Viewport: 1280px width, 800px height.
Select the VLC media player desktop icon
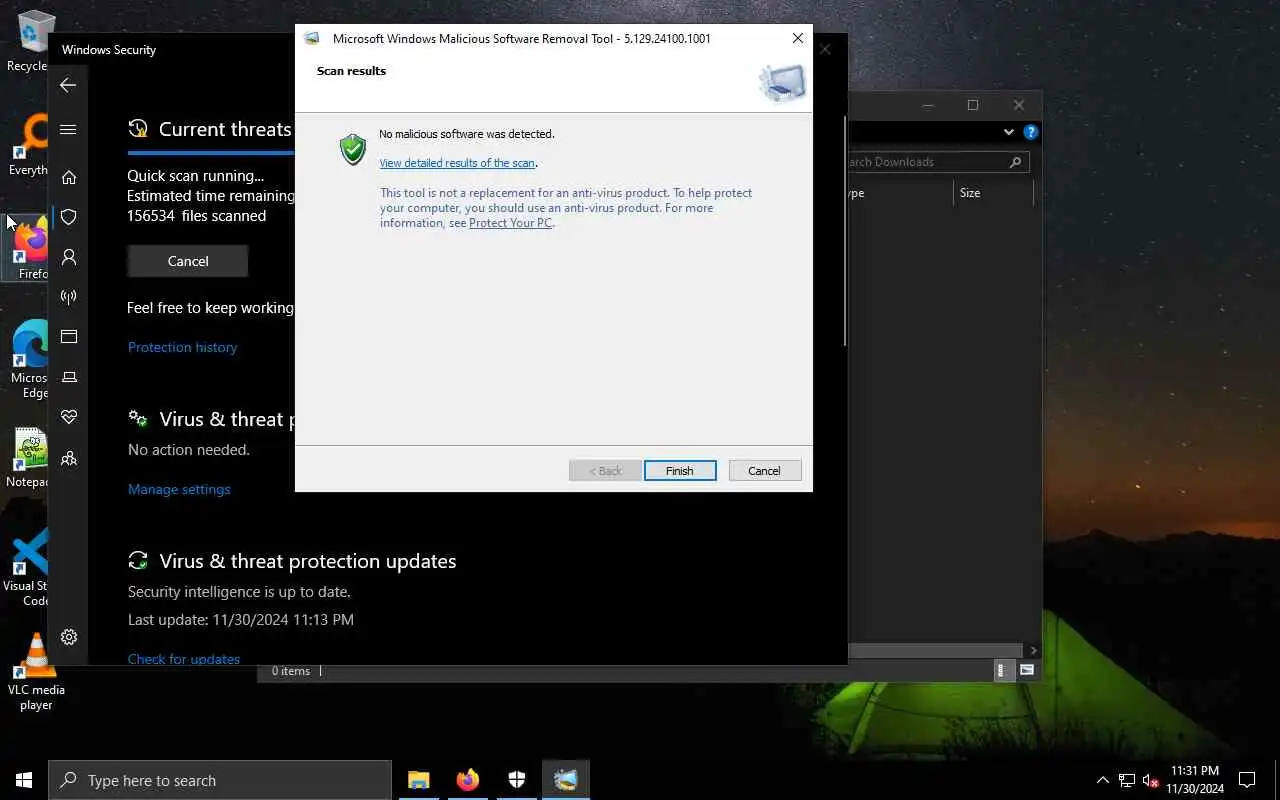36,672
